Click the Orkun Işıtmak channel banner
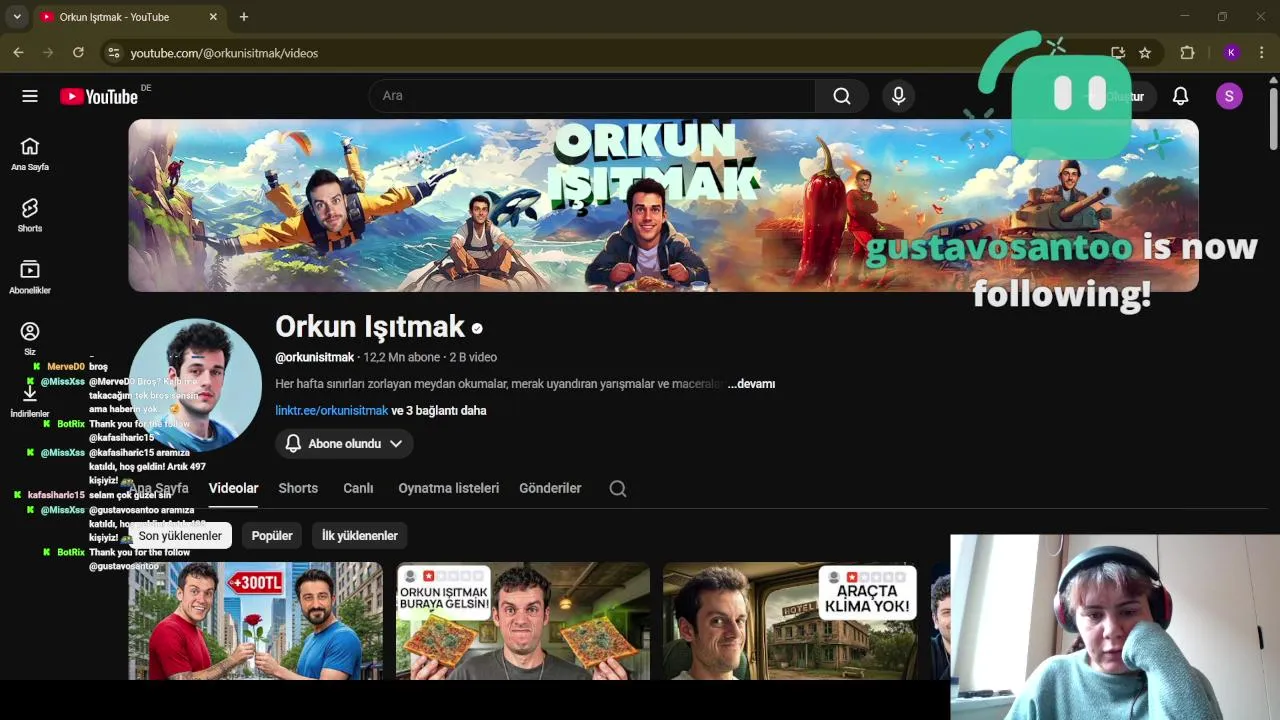The width and height of the screenshot is (1280, 720). pyautogui.click(x=663, y=206)
